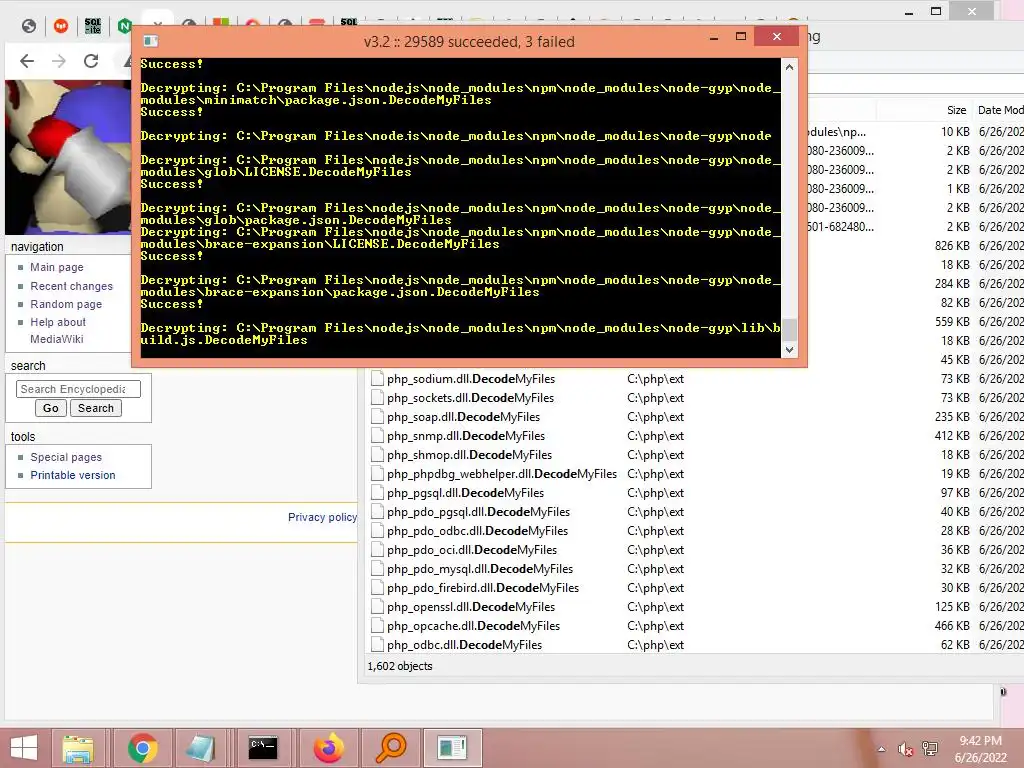
Task: Click the 826 KB size cell
Action: point(952,246)
